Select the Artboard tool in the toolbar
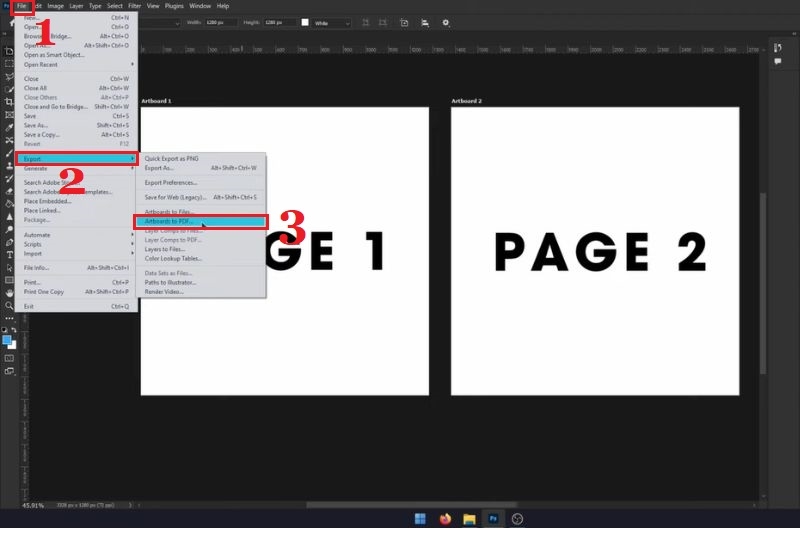800x533 pixels. click(9, 51)
